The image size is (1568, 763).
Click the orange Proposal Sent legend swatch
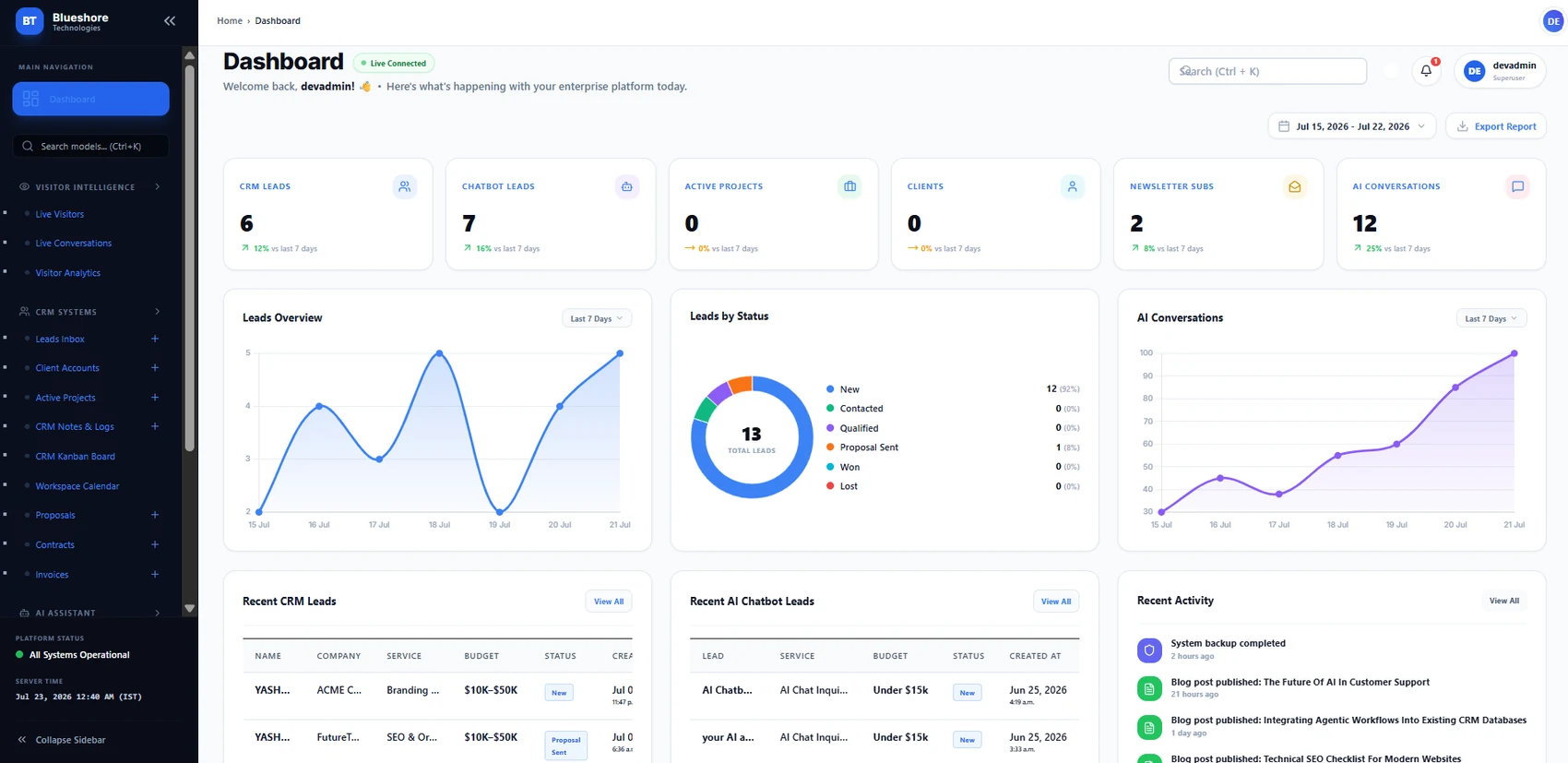click(830, 447)
